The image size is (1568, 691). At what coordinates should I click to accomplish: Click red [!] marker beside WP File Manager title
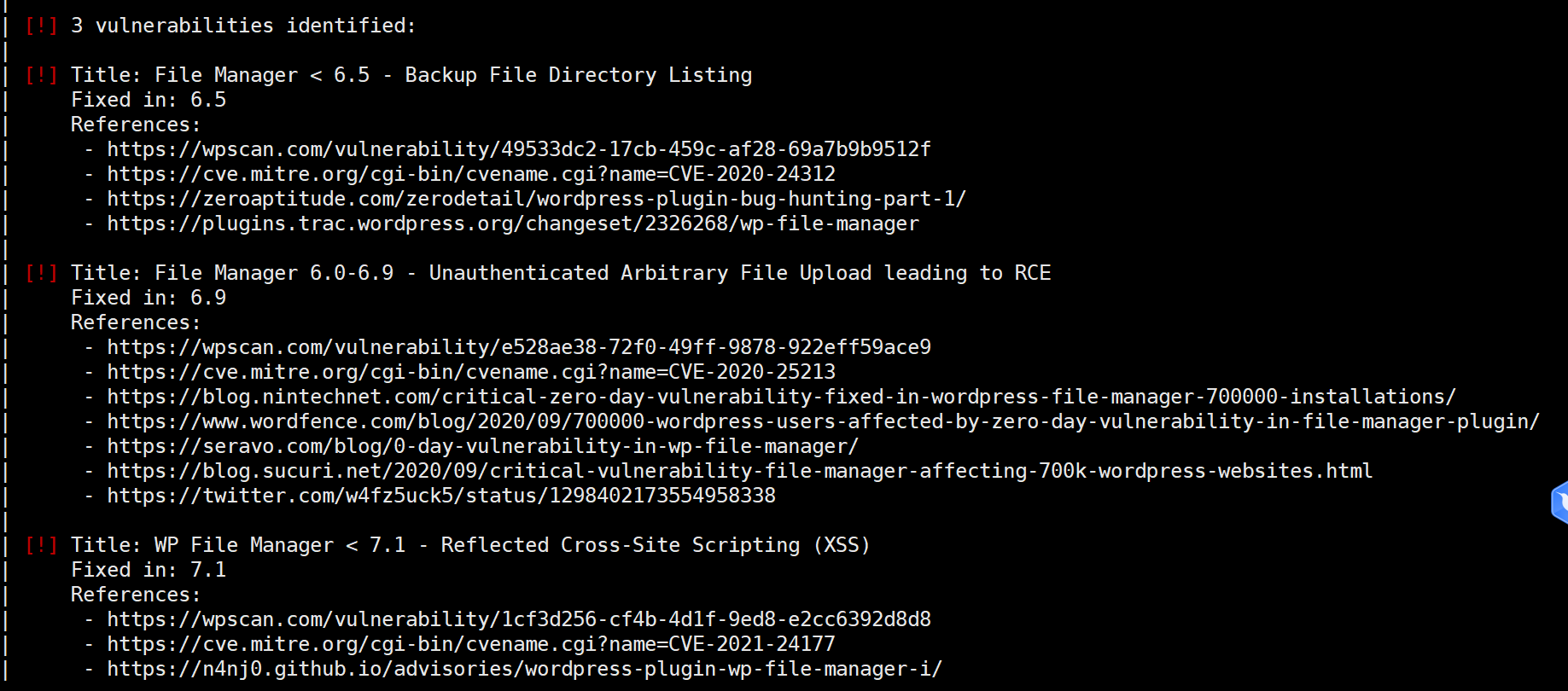click(x=41, y=545)
